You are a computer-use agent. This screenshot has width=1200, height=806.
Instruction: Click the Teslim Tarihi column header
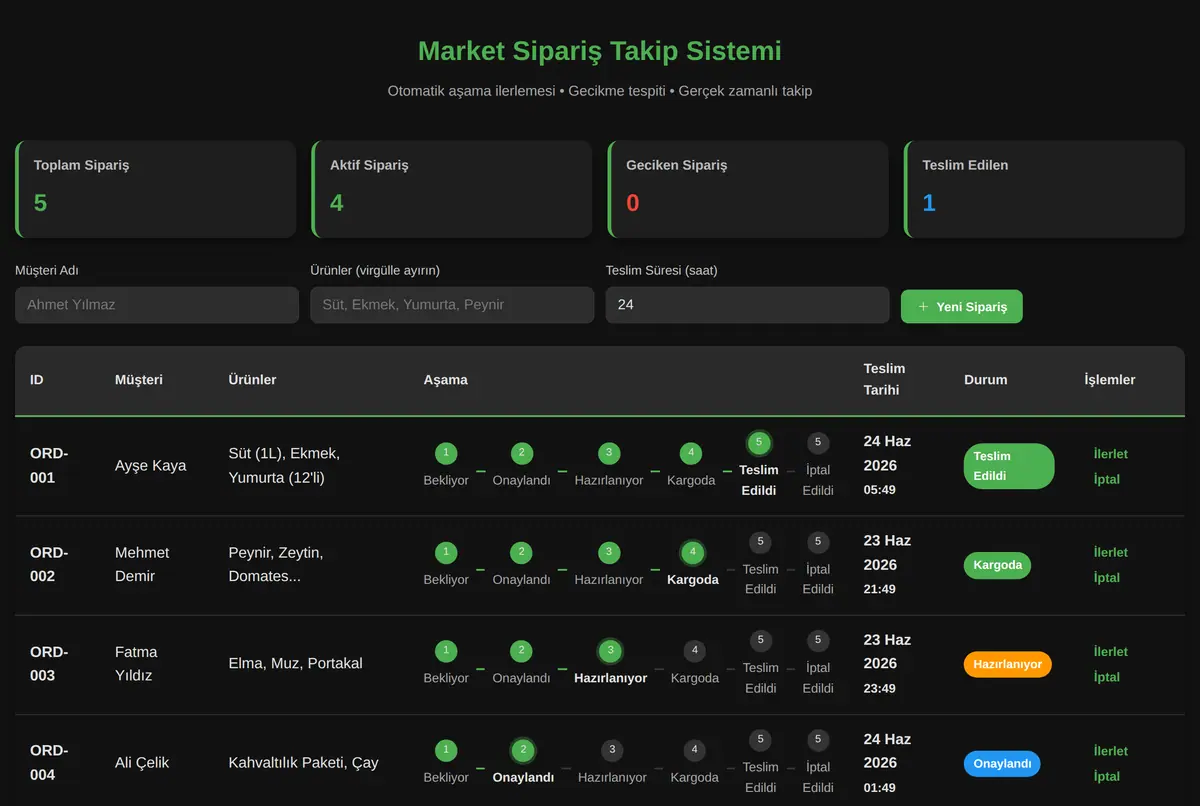click(885, 380)
